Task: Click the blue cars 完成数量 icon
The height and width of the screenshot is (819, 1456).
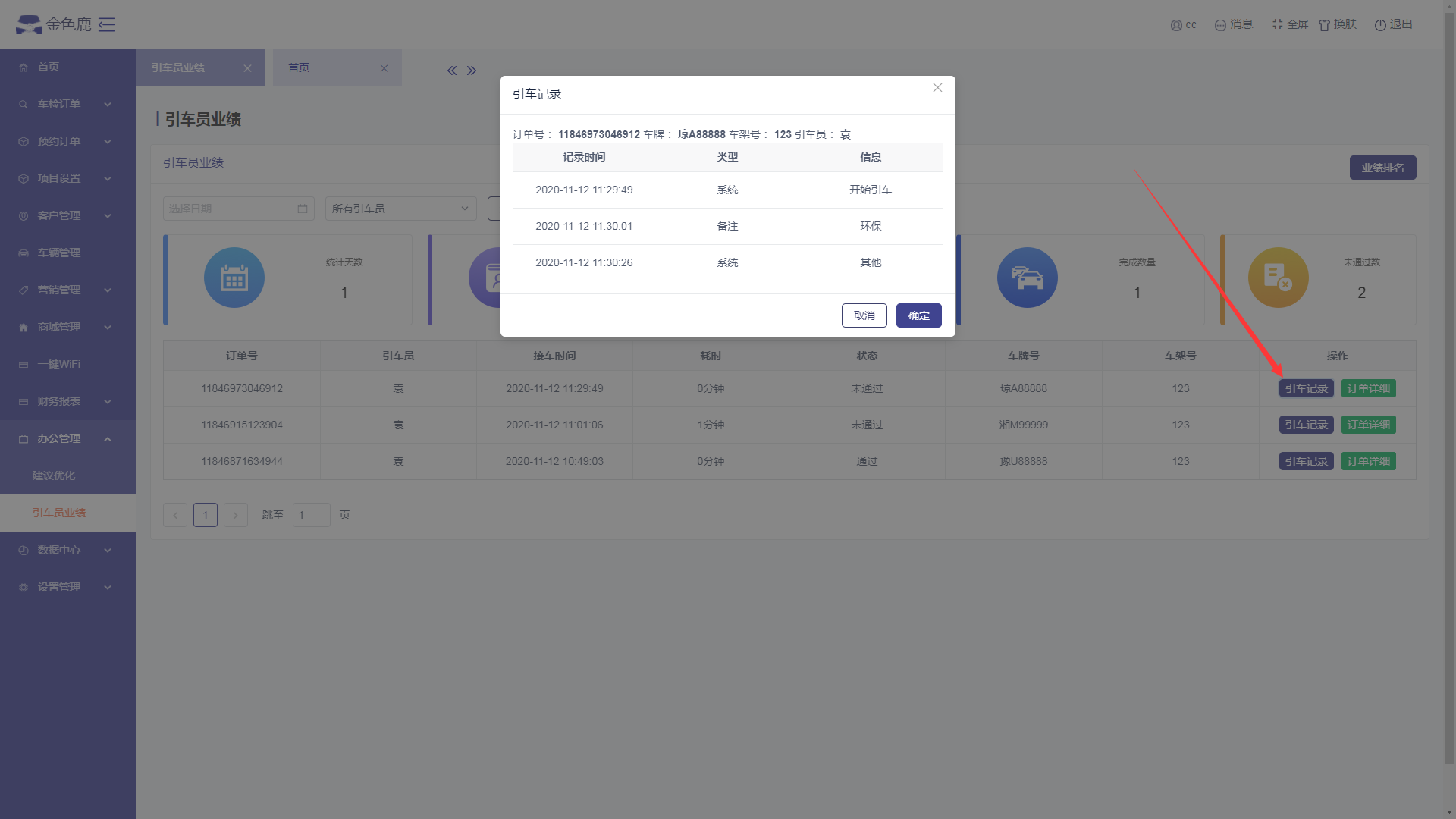Action: click(1027, 278)
